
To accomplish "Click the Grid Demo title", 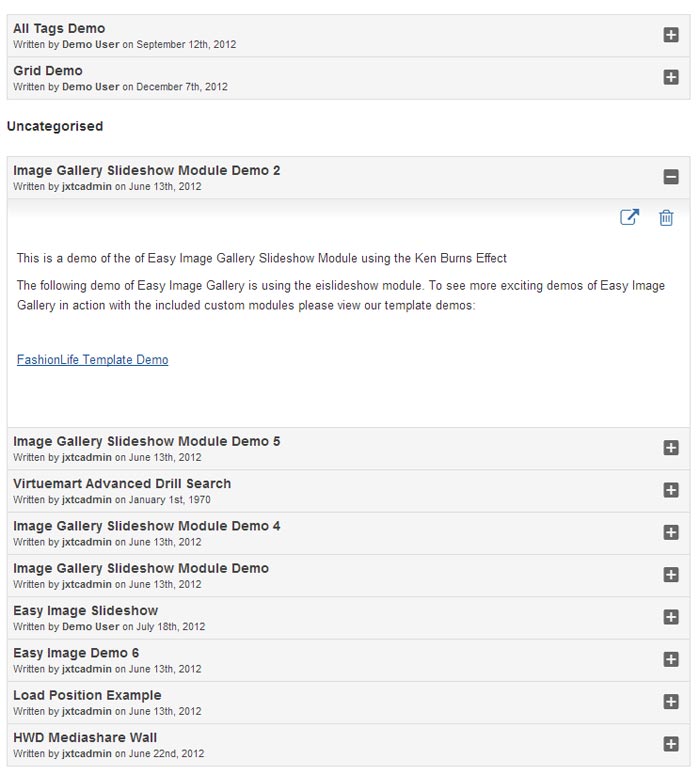I will (48, 71).
